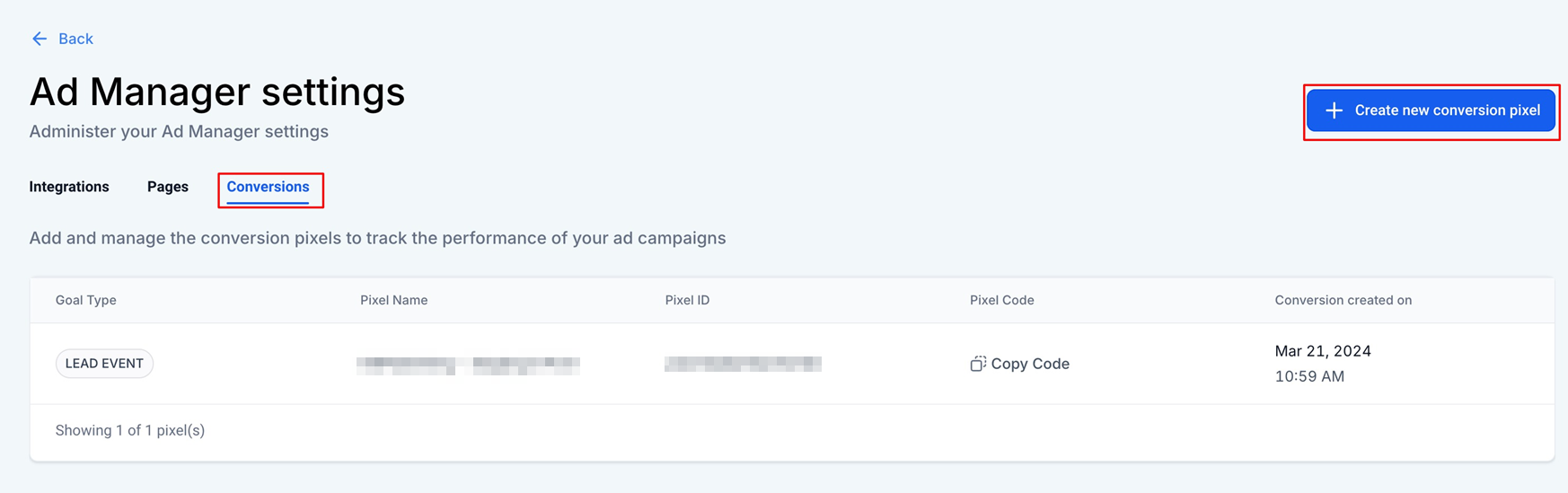Image resolution: width=1568 pixels, height=493 pixels.
Task: Click the Copy Code text
Action: [1030, 364]
